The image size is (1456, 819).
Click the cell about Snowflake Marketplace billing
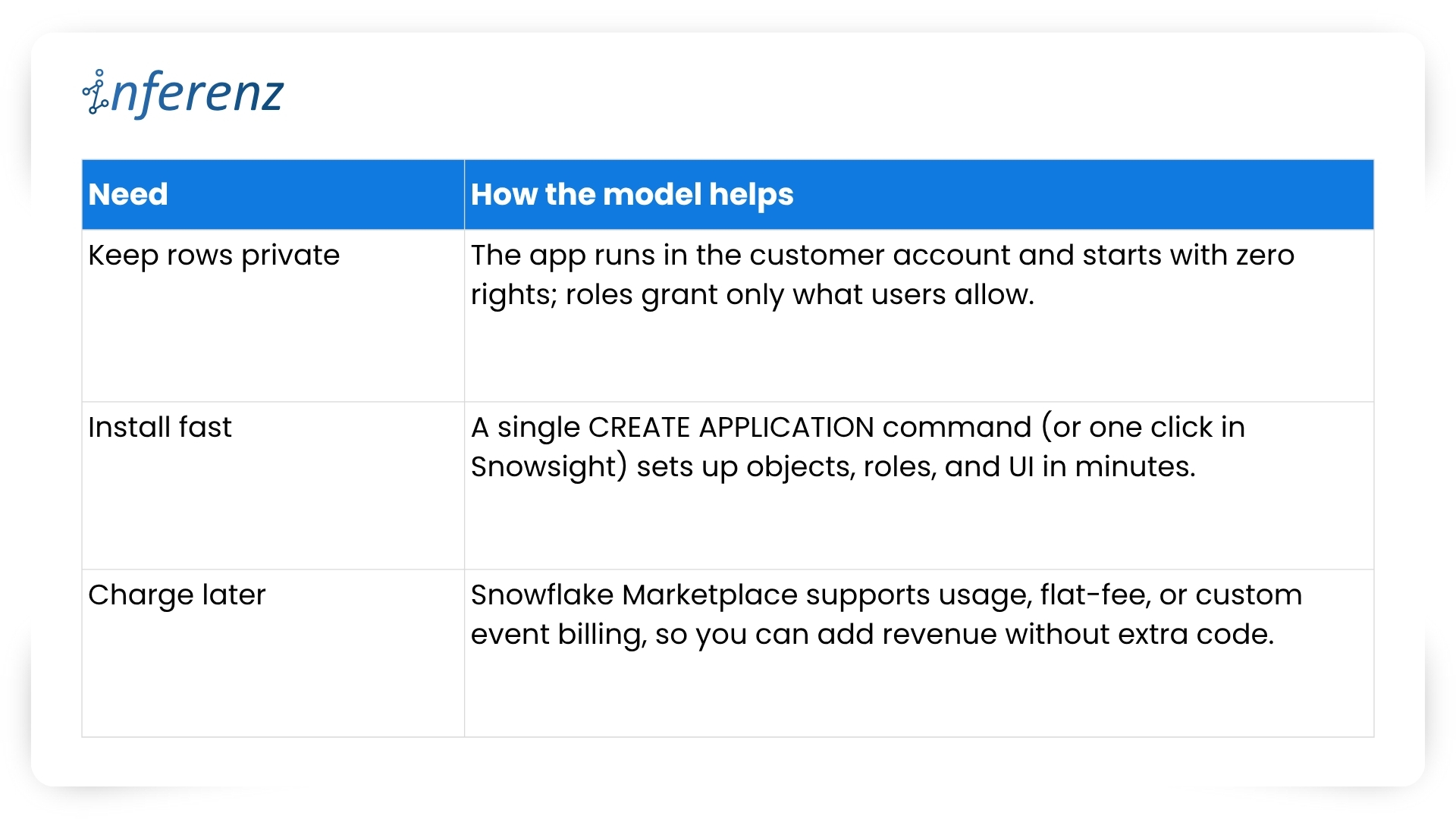click(919, 654)
